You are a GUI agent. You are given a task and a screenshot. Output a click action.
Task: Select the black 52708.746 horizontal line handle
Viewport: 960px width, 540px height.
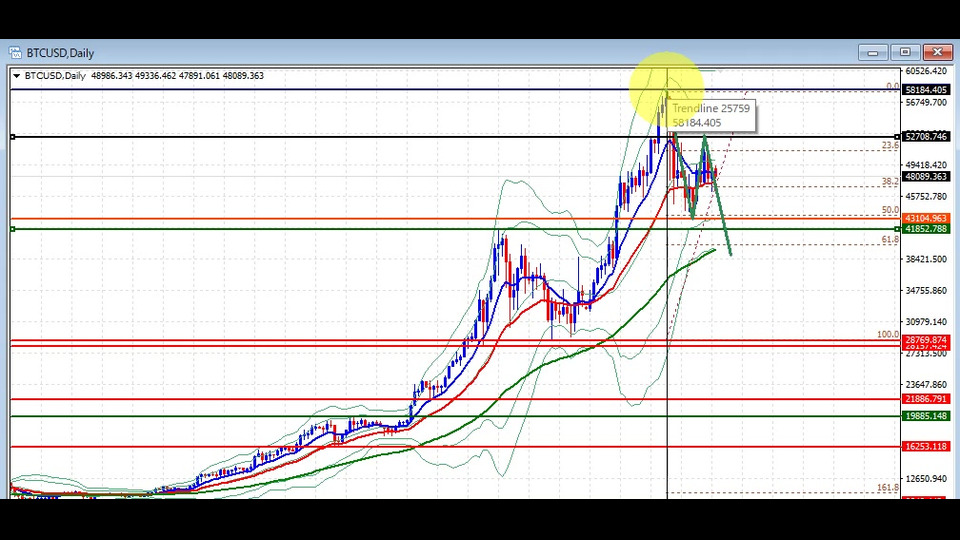pos(12,137)
